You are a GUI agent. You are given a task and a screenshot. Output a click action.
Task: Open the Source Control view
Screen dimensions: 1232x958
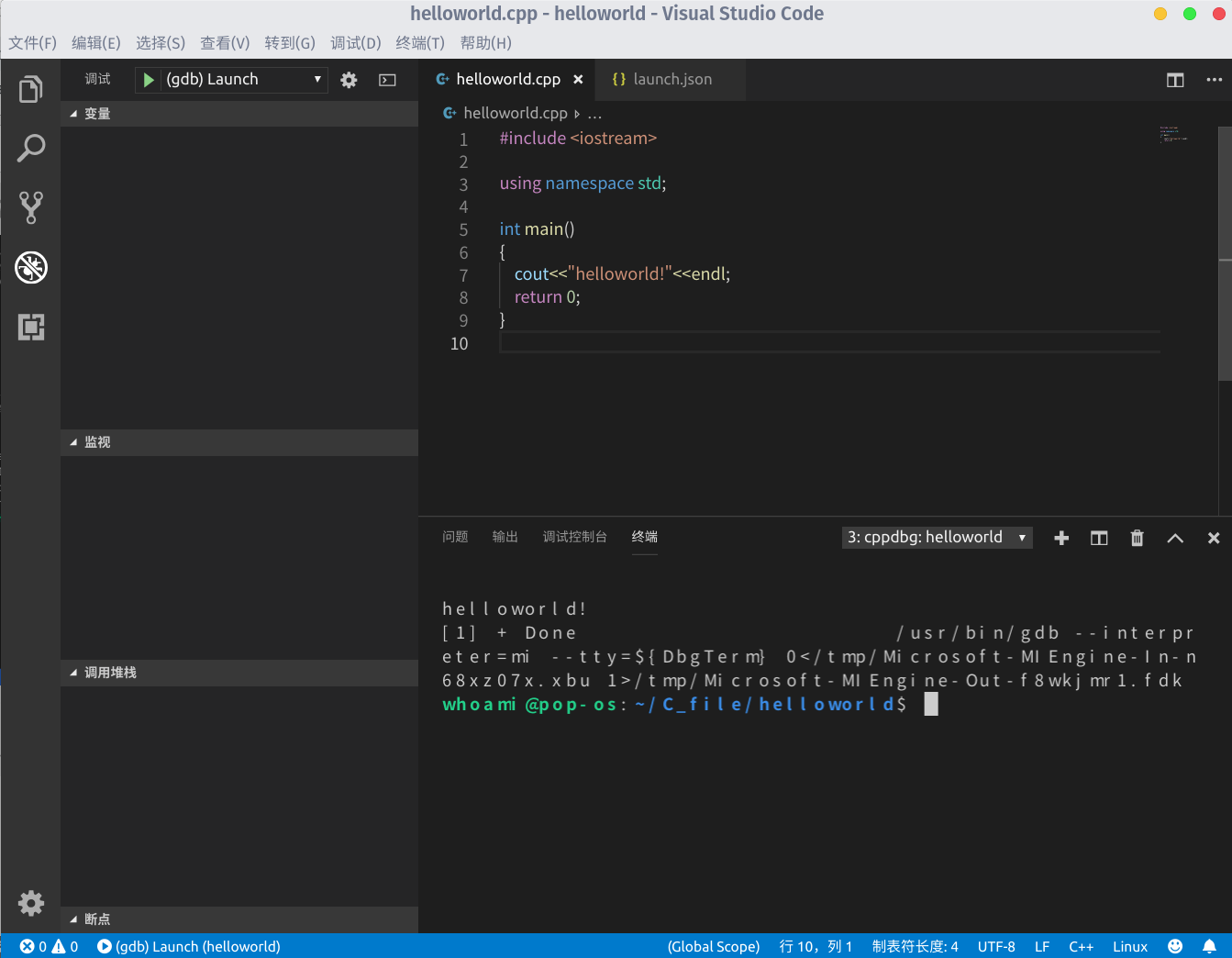pos(30,207)
